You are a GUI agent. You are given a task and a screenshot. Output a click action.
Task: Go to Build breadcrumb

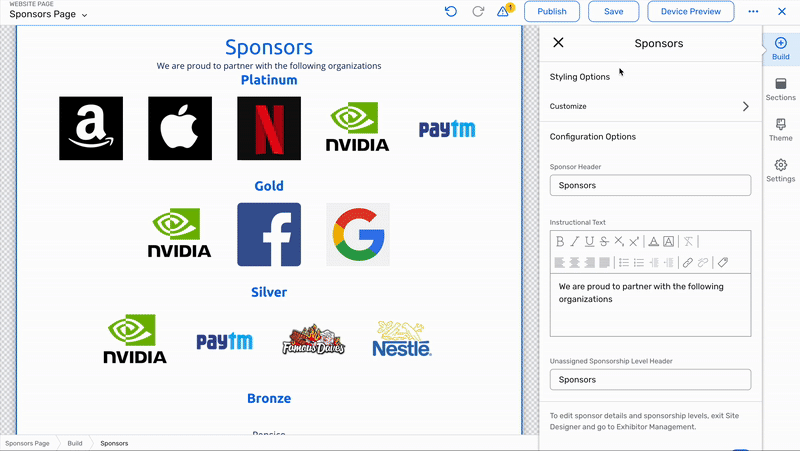click(x=74, y=443)
